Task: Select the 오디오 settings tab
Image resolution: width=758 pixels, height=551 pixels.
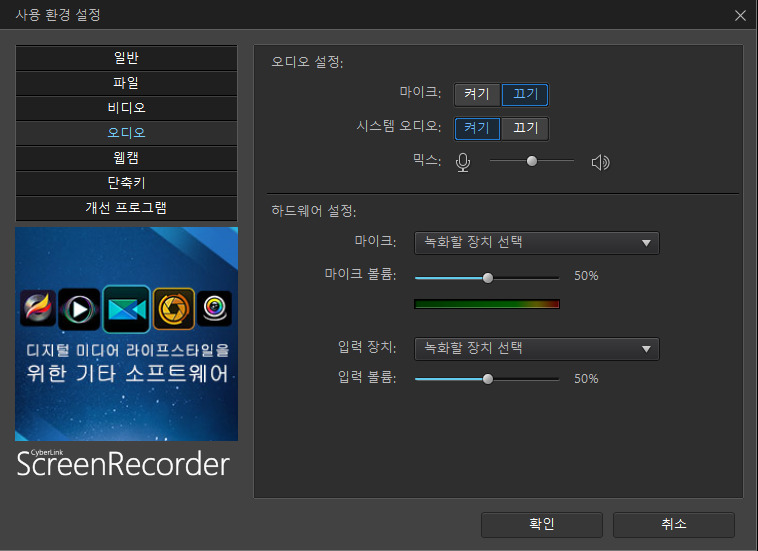Action: click(126, 133)
